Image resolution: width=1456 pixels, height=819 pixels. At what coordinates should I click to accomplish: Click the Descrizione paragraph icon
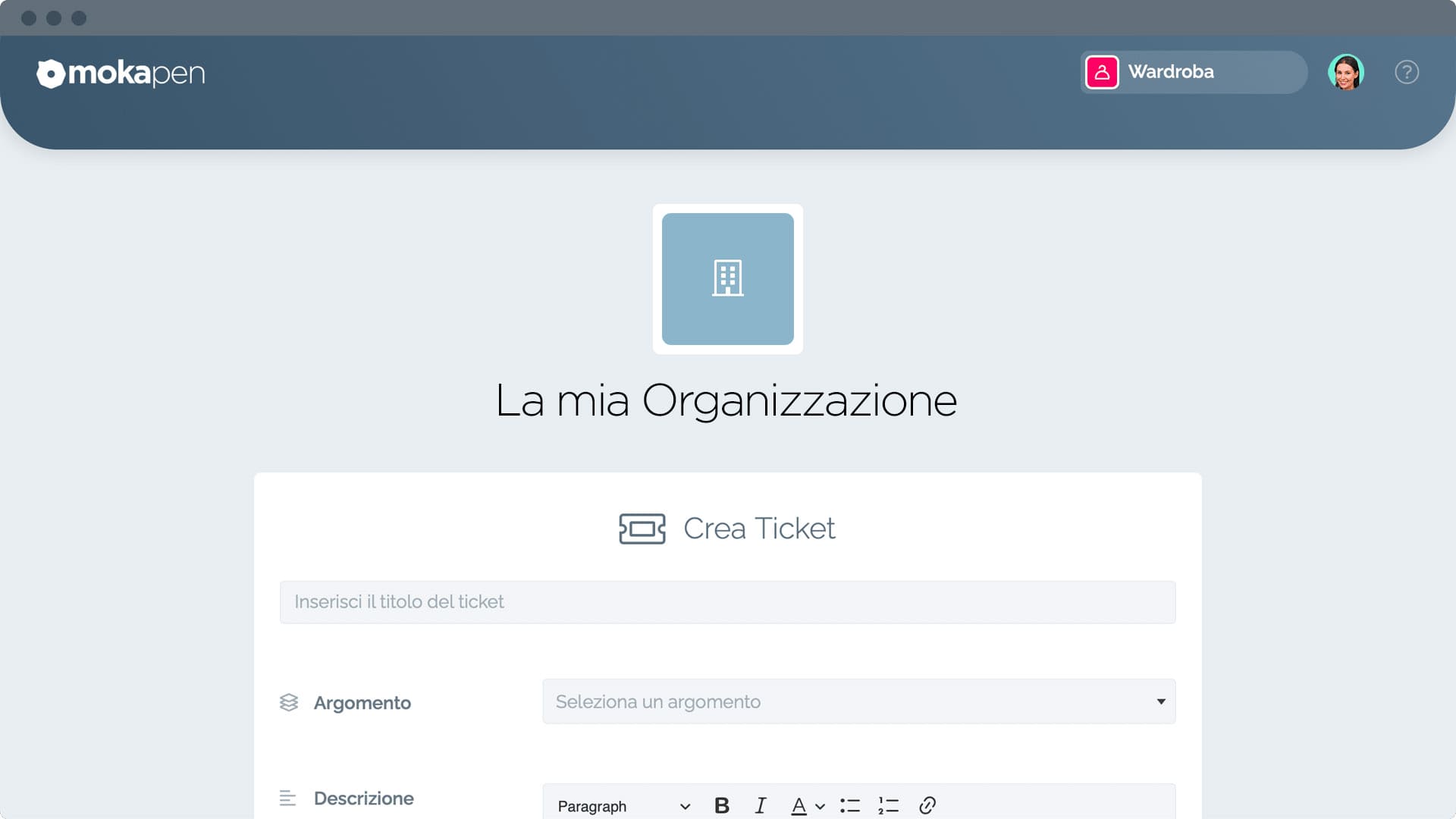[x=288, y=798]
